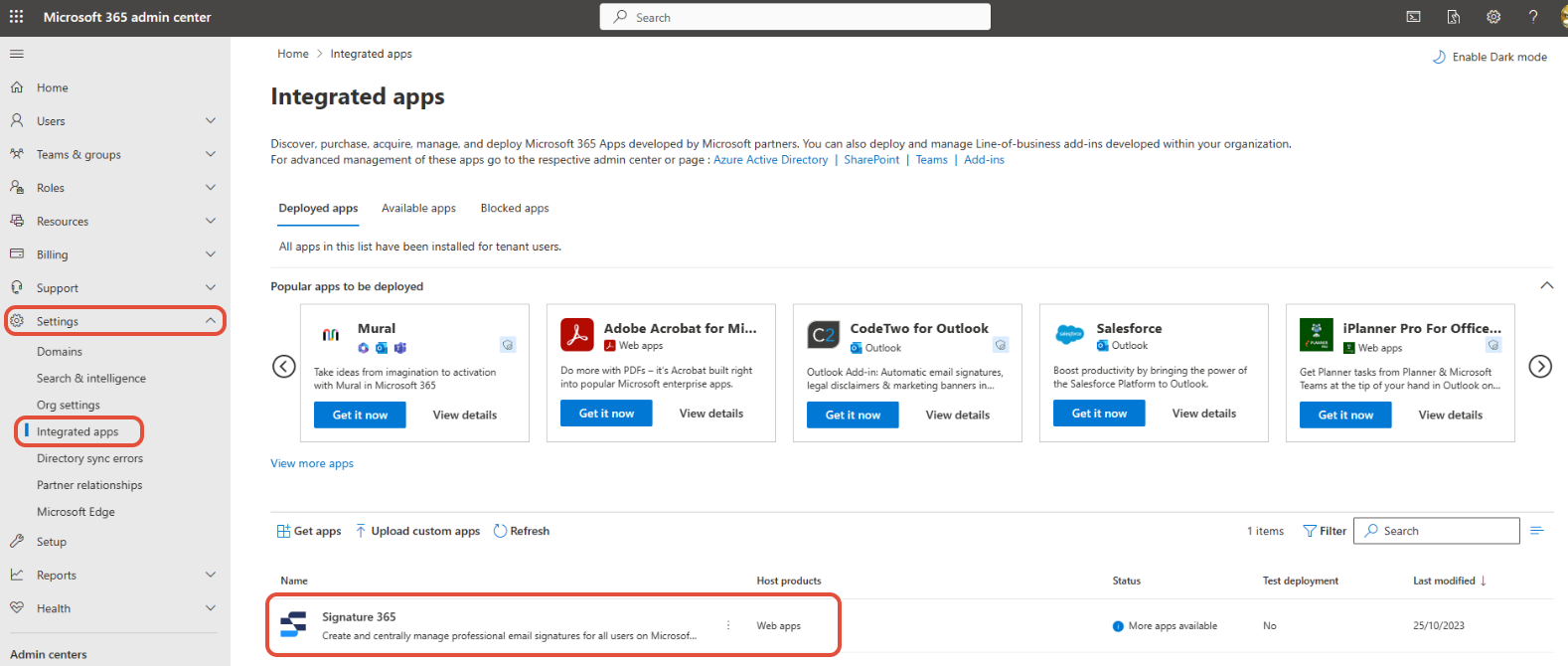Image resolution: width=1568 pixels, height=666 pixels.
Task: Click the Support headset icon
Action: click(17, 287)
